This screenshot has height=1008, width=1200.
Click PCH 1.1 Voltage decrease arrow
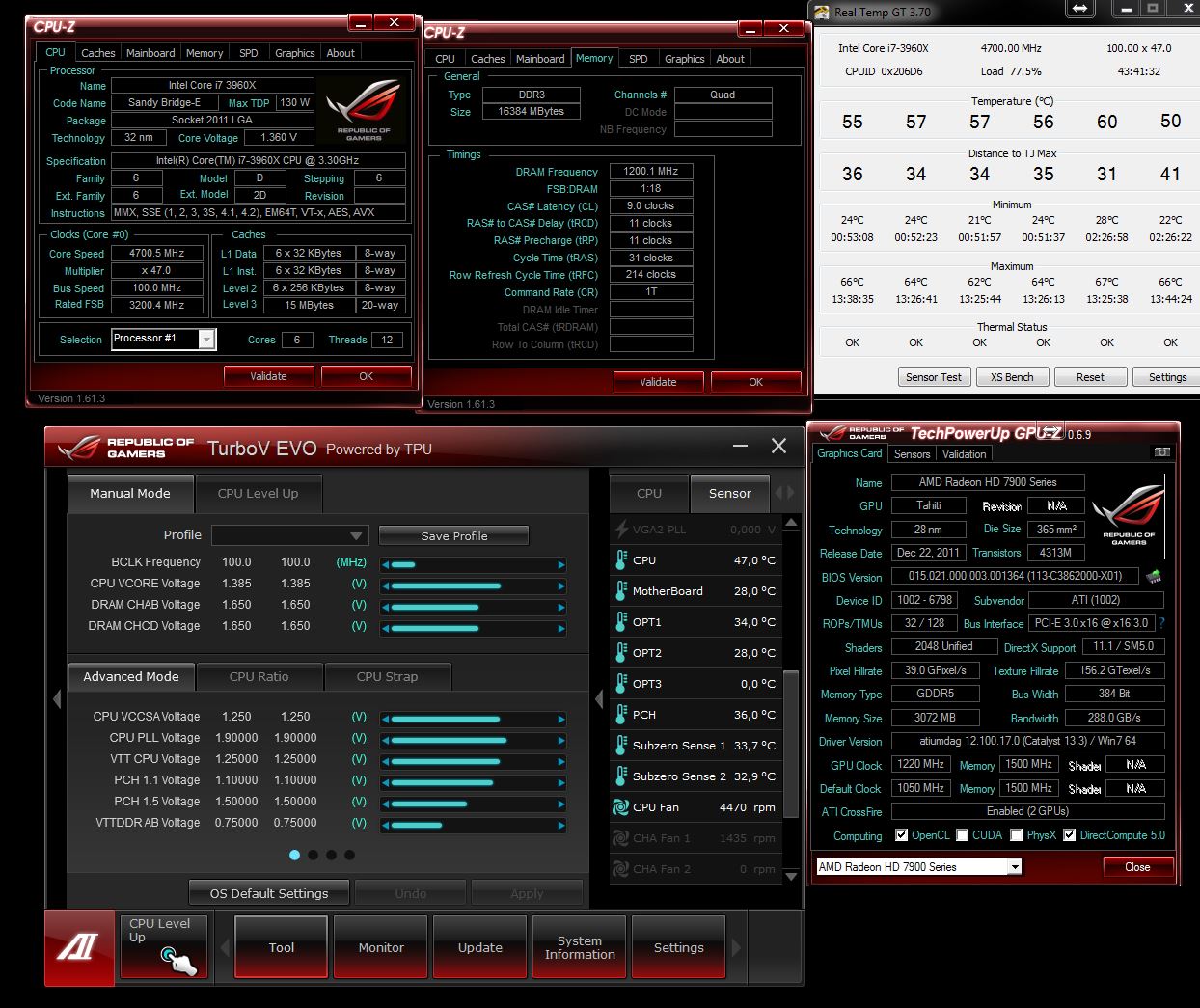(386, 782)
